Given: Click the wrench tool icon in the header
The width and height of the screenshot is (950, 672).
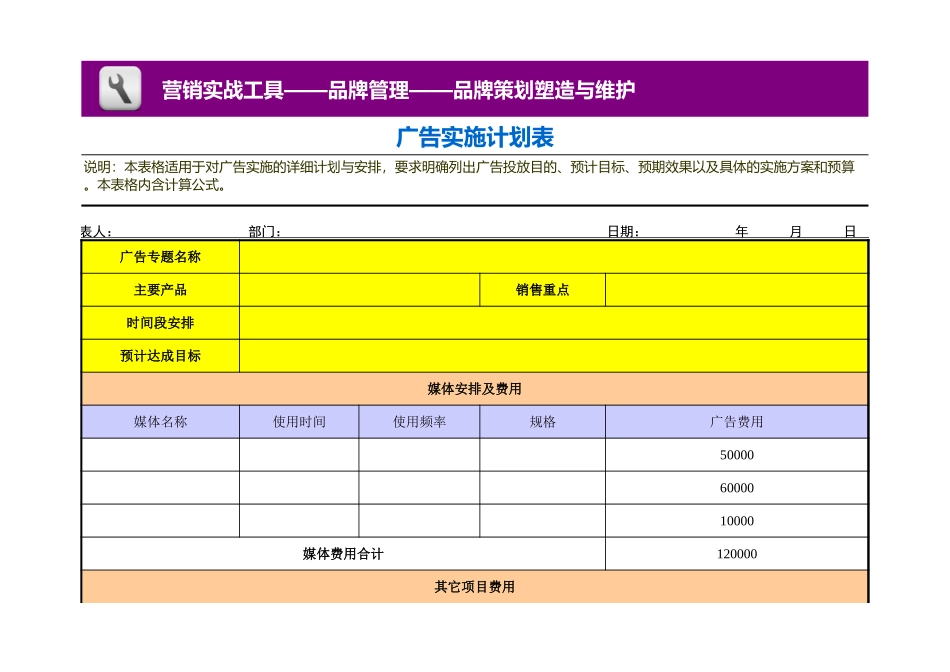Looking at the screenshot, I should pos(119,88).
